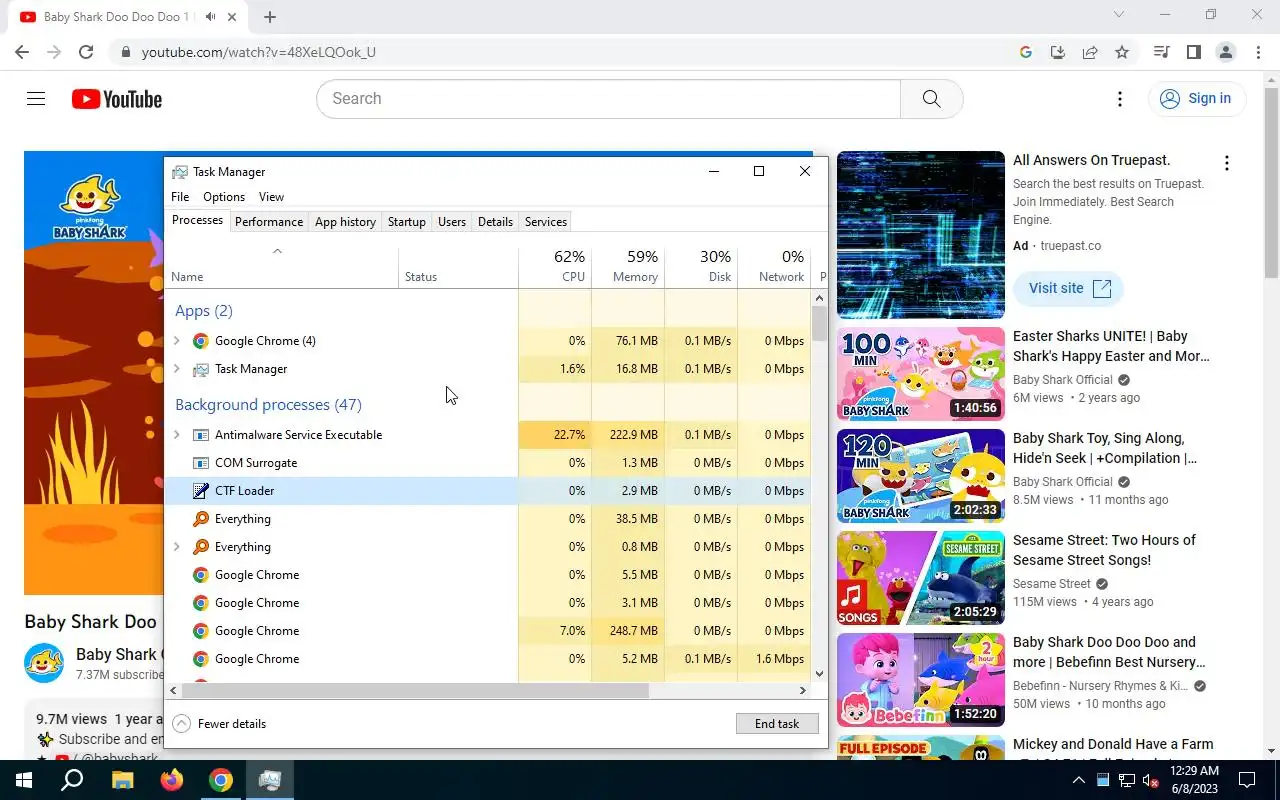Sort processes by the CPU column
The image size is (1280, 800).
point(555,266)
